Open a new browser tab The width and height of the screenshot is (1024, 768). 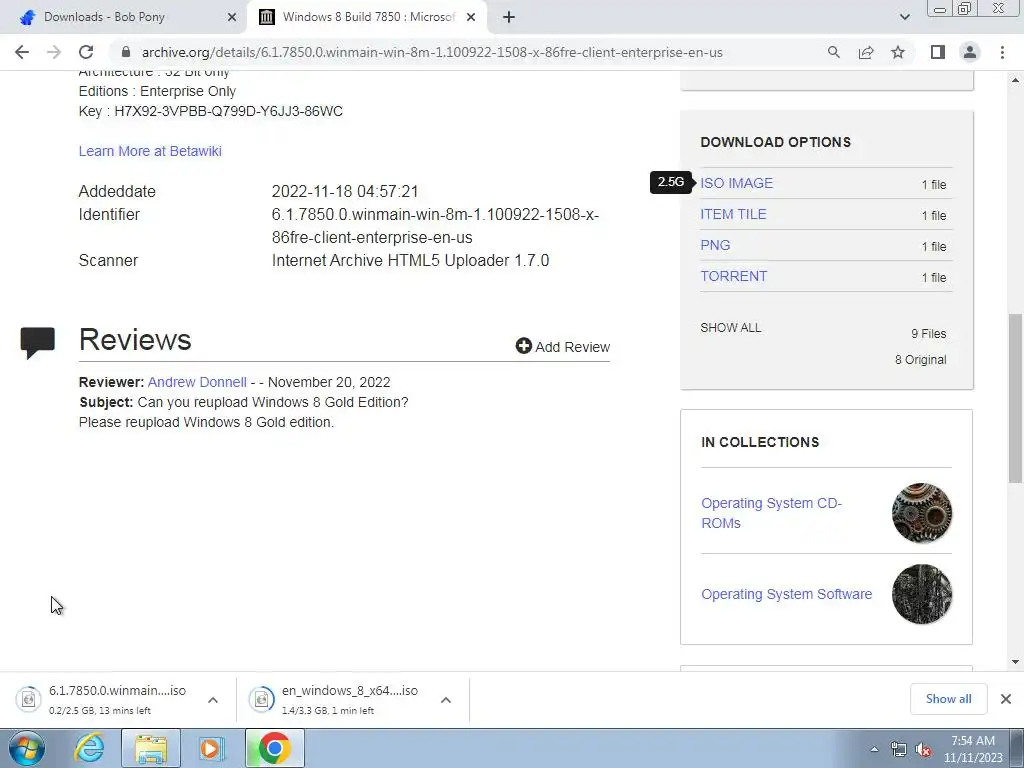(509, 17)
